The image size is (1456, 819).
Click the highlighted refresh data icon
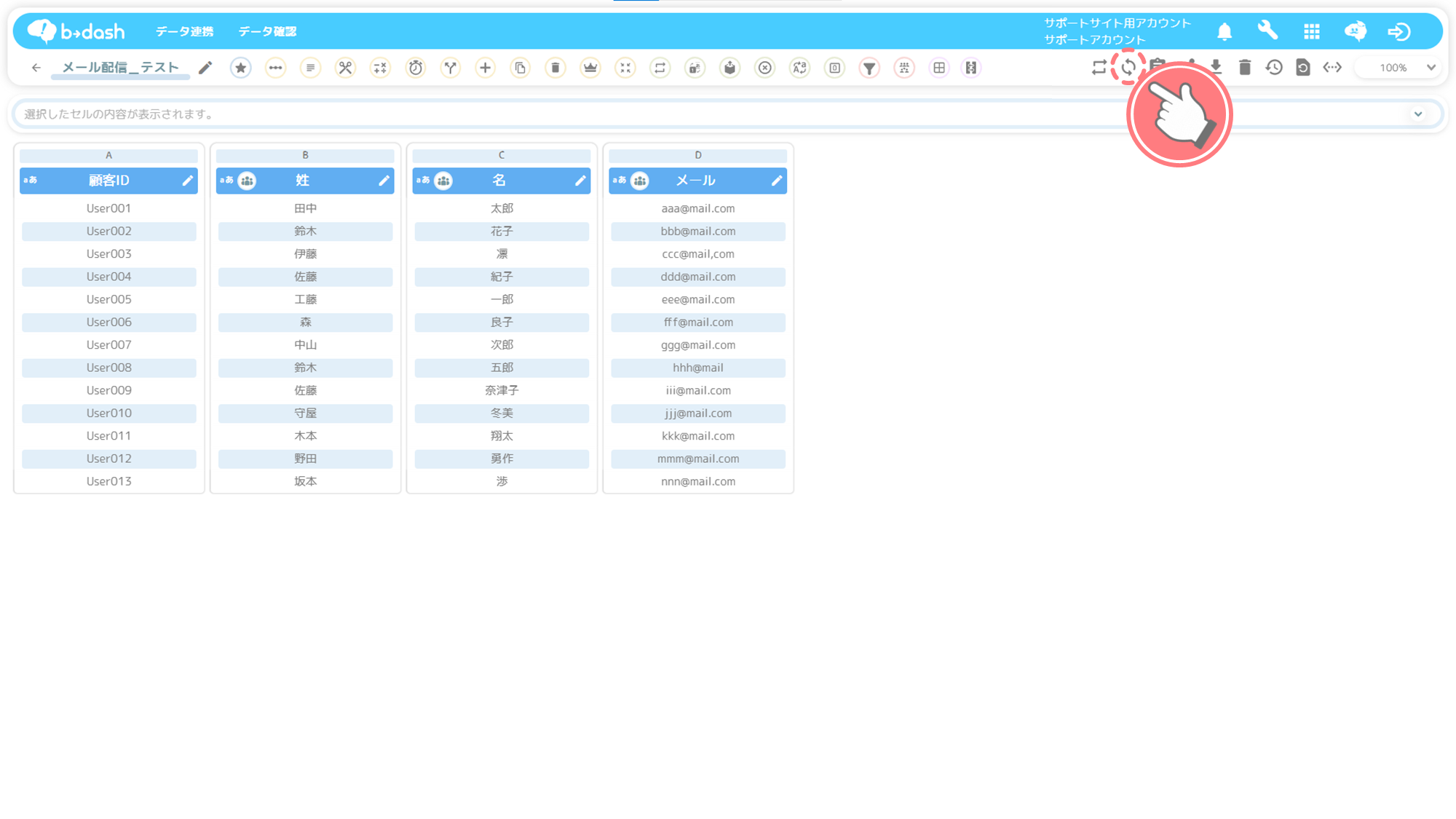(x=1128, y=68)
